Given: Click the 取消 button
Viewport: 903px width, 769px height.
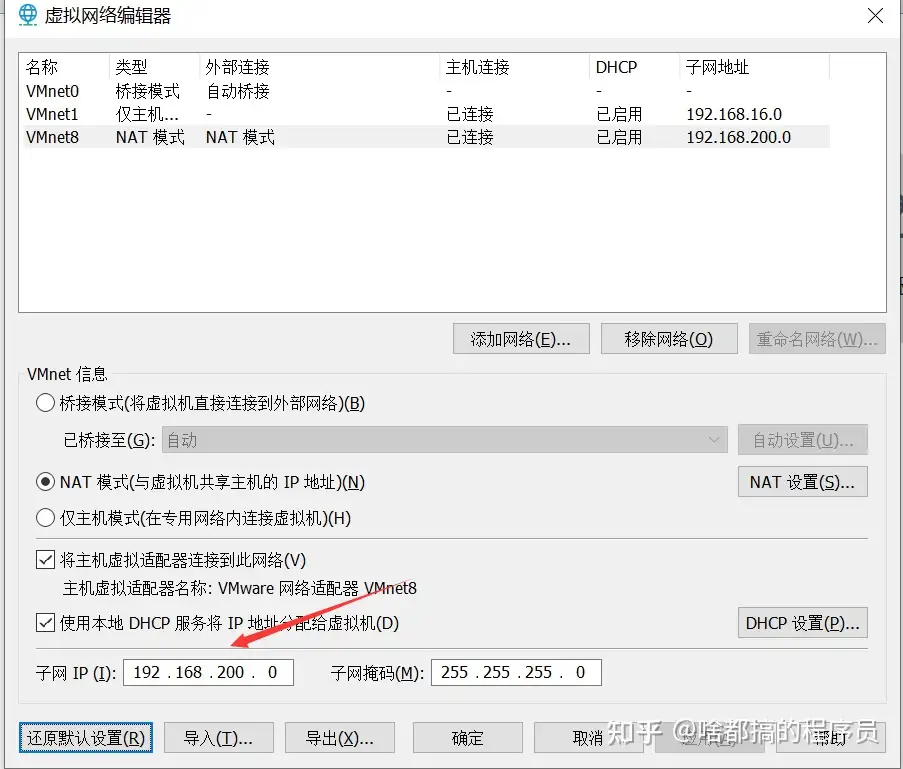Looking at the screenshot, I should coord(587,738).
